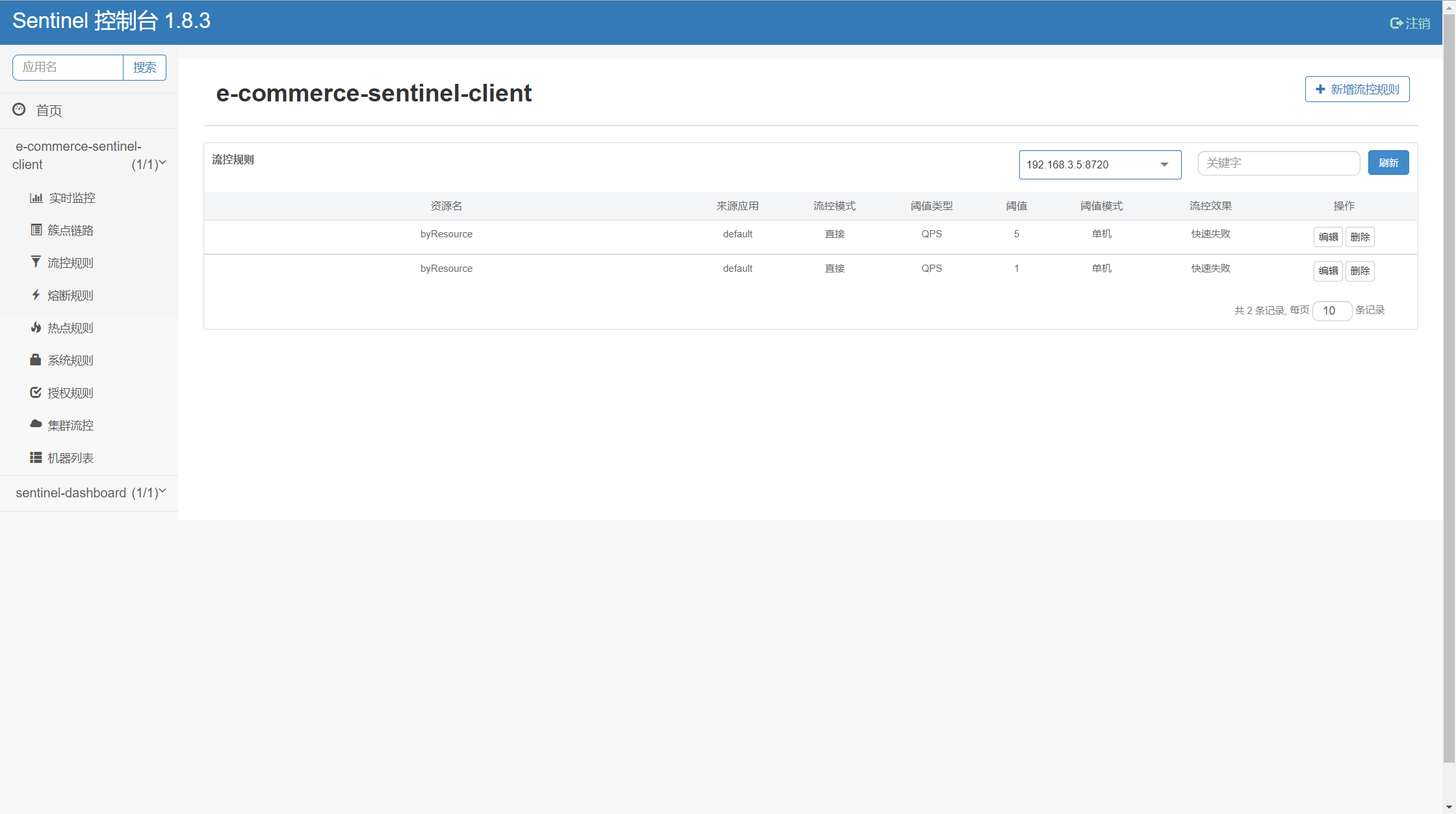Delete the byResource rule with threshold 1
The height and width of the screenshot is (814, 1456).
[1359, 271]
